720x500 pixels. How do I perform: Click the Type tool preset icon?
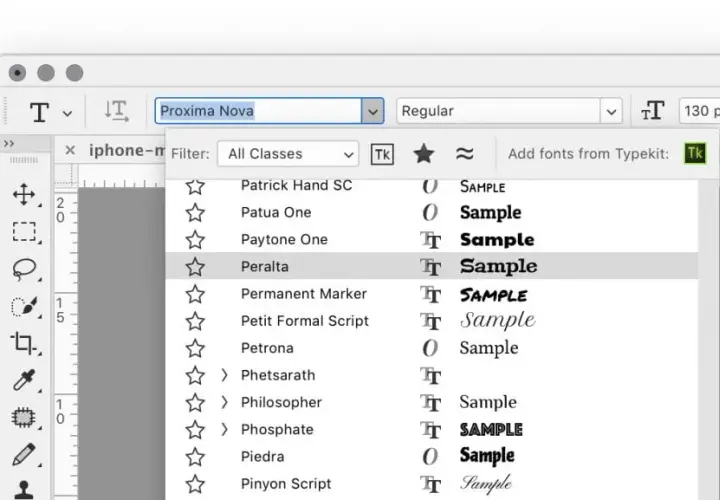(x=39, y=112)
